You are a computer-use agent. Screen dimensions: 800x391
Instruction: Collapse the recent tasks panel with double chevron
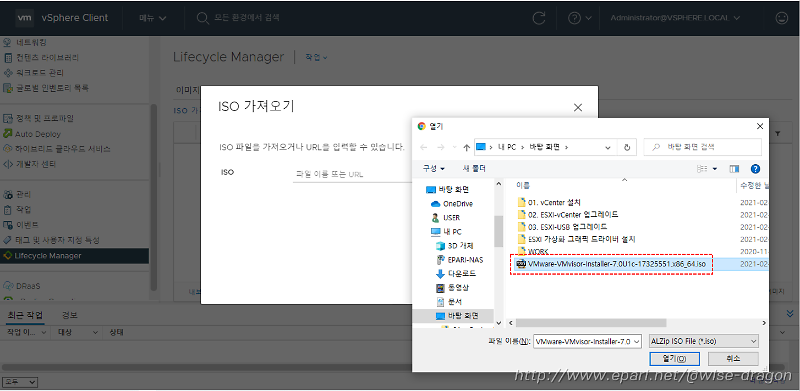click(790, 313)
